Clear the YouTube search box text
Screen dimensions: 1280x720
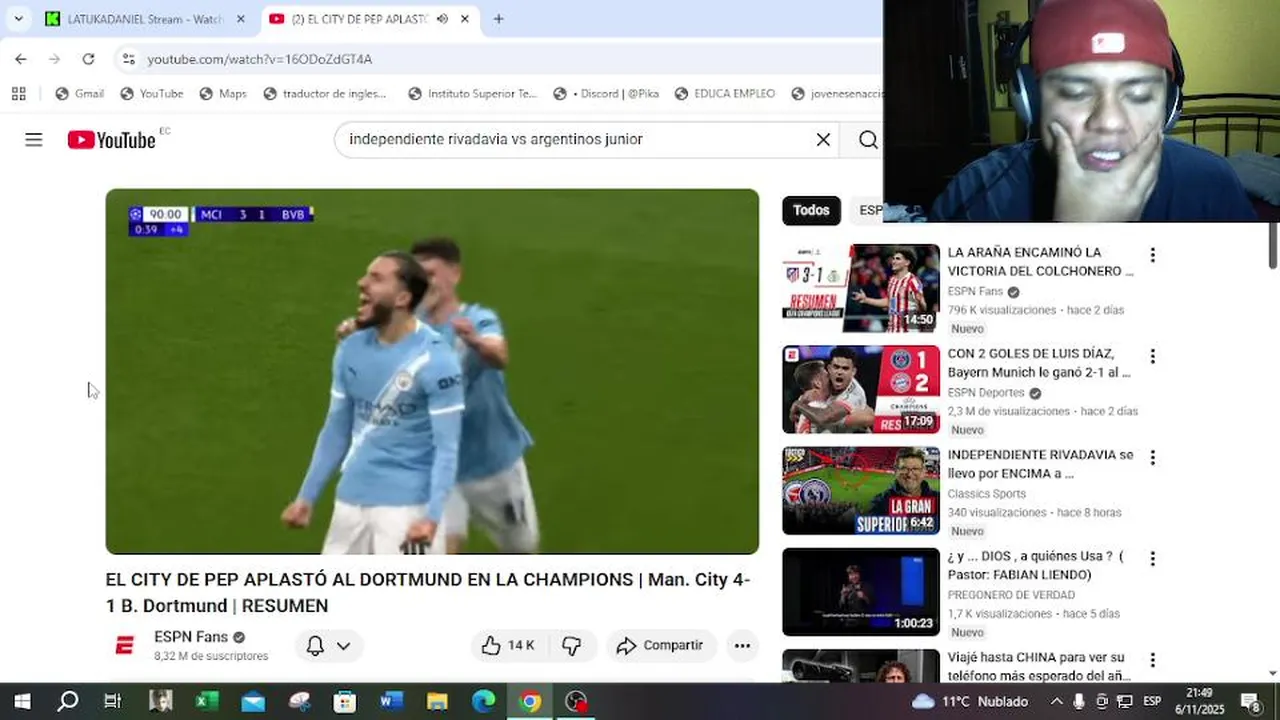(823, 140)
